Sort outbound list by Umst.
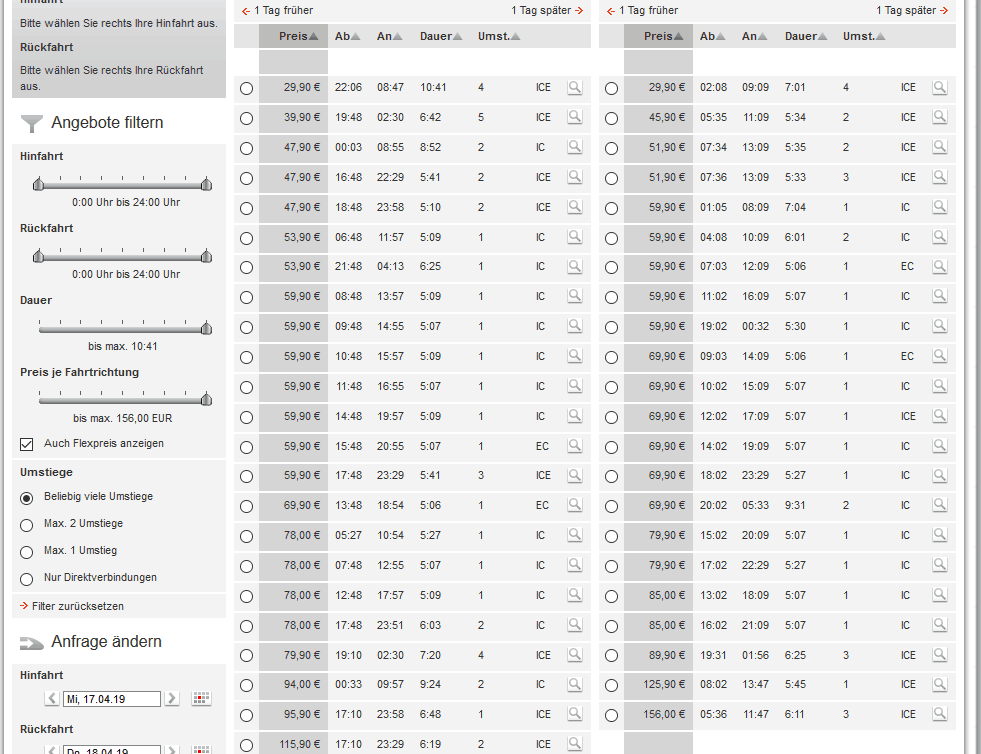 (499, 36)
